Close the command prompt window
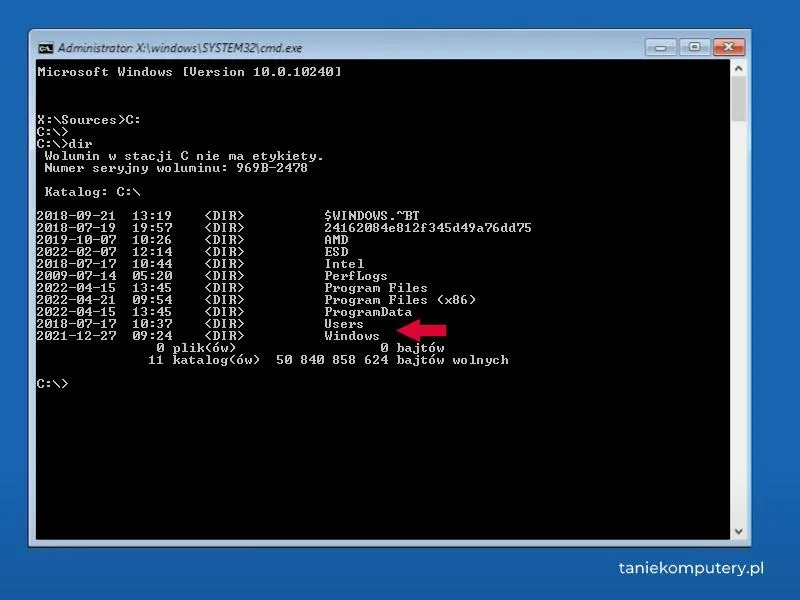Screen dimensions: 800x600 coord(729,46)
